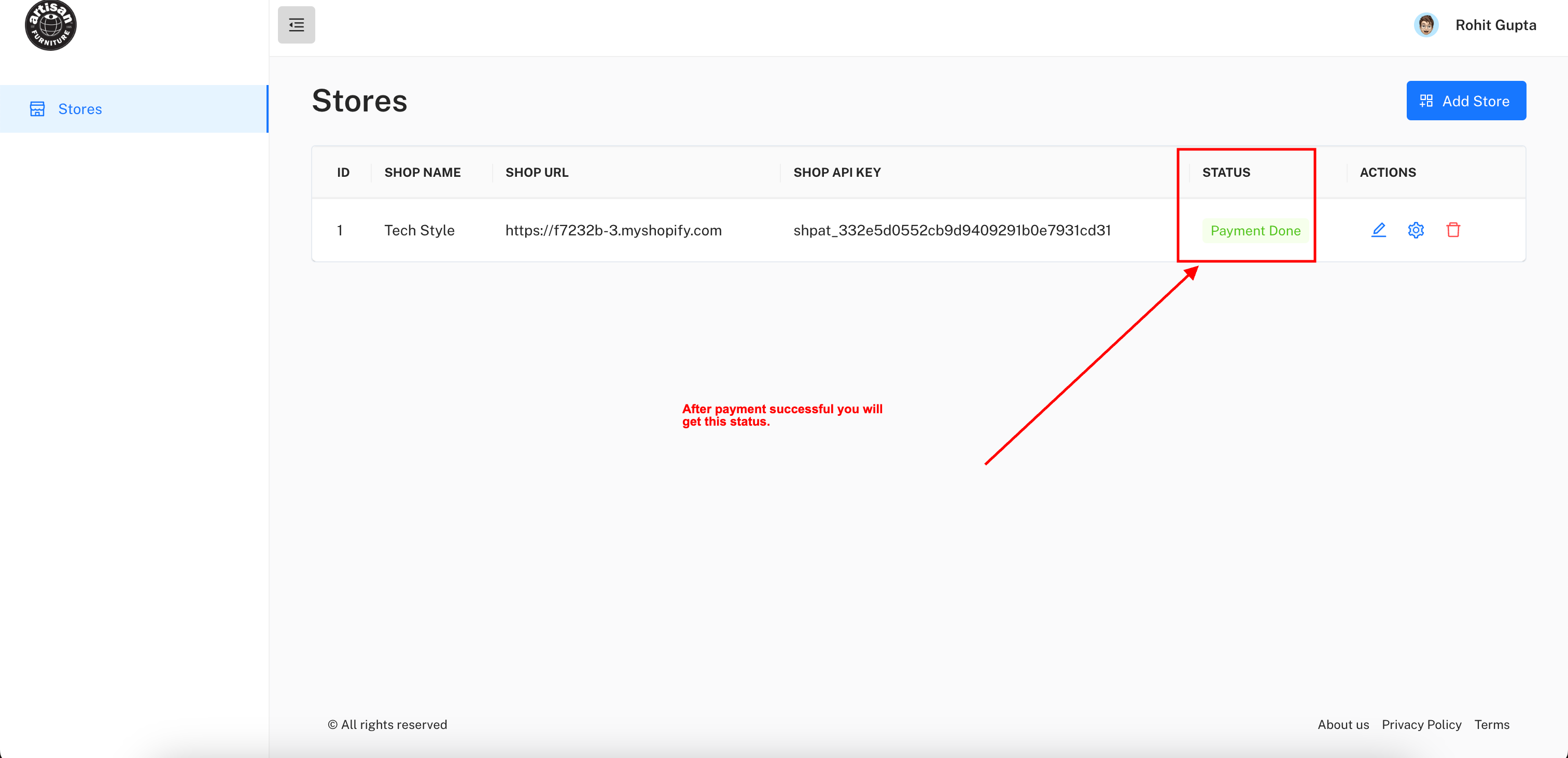The height and width of the screenshot is (758, 1568).
Task: Open the Privacy Policy link
Action: [x=1421, y=724]
